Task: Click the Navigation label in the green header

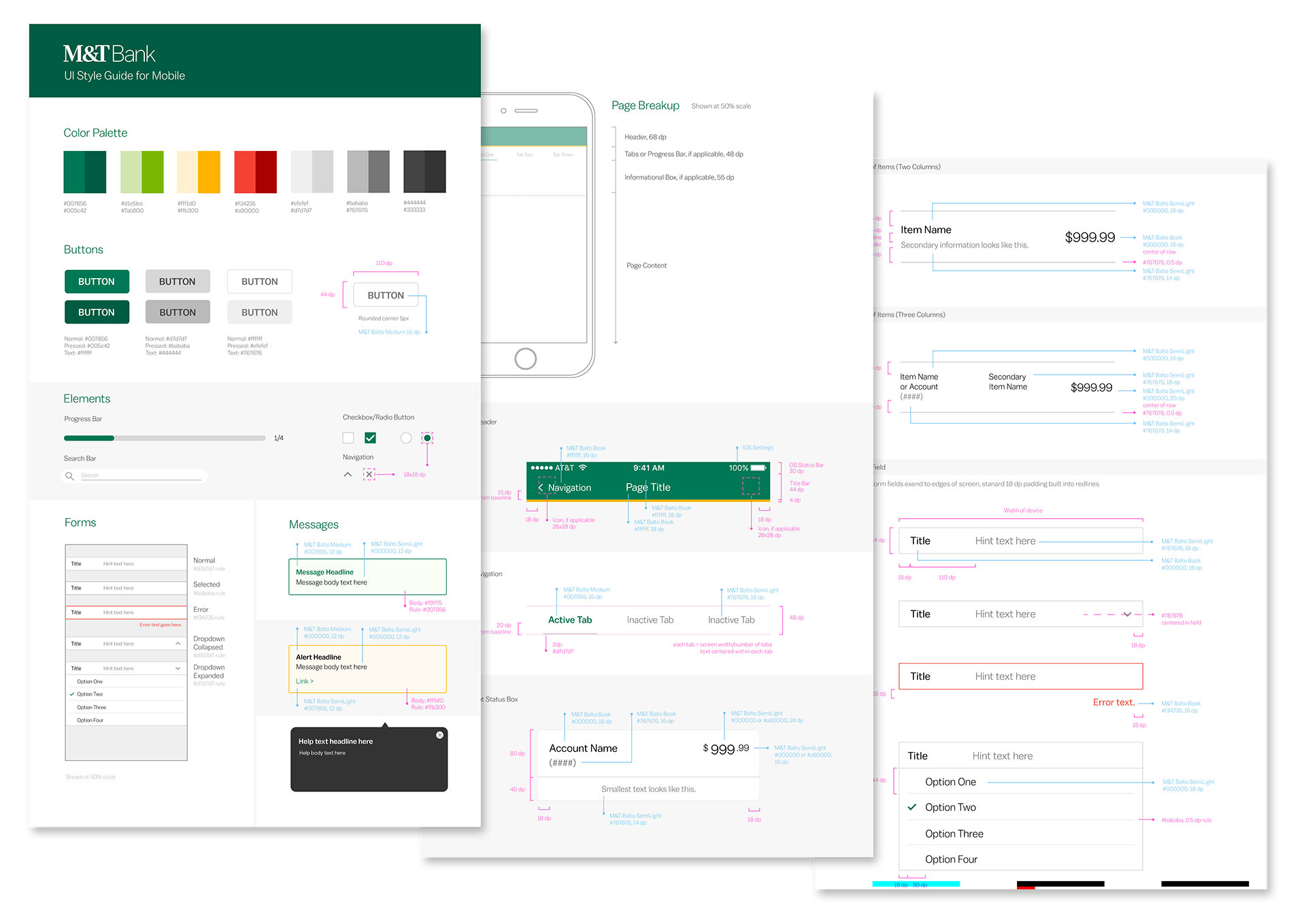Action: tap(569, 487)
